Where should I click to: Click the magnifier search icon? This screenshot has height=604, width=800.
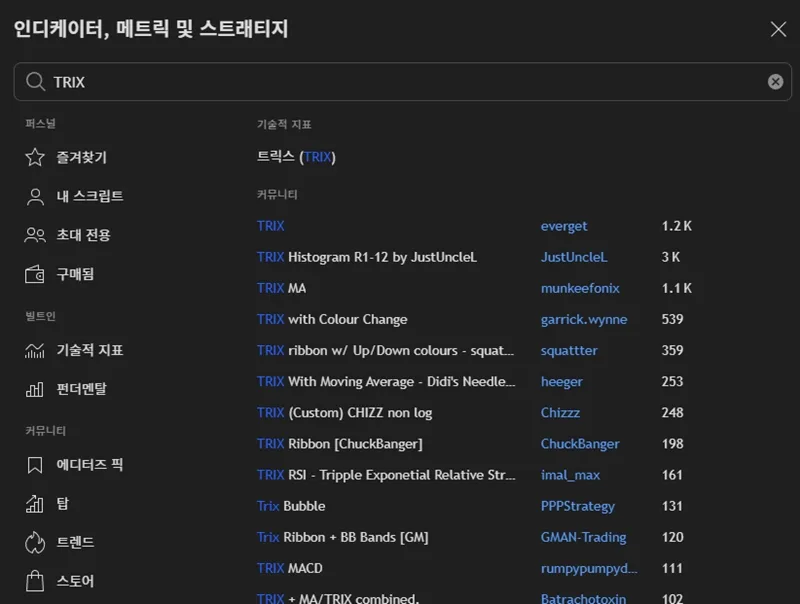[x=35, y=82]
